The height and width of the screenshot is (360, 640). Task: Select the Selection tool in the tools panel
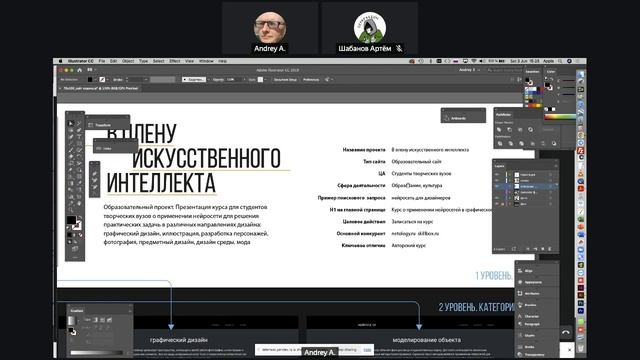(71, 123)
